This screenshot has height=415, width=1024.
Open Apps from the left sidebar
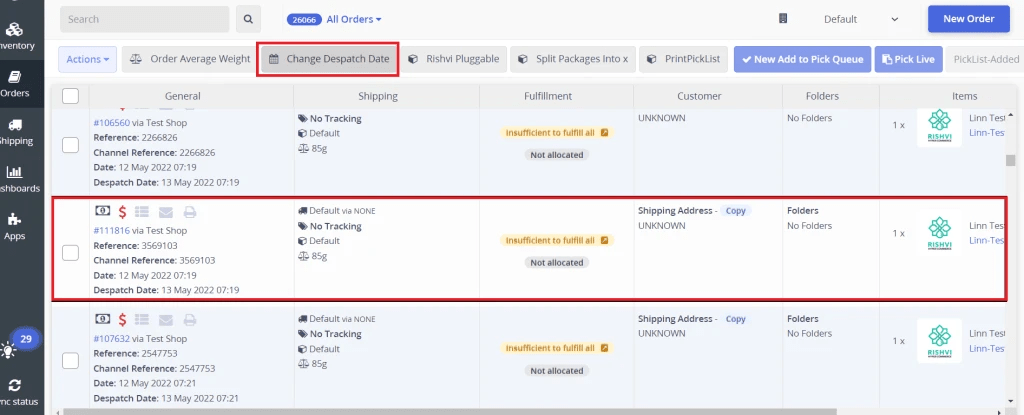pyautogui.click(x=16, y=227)
